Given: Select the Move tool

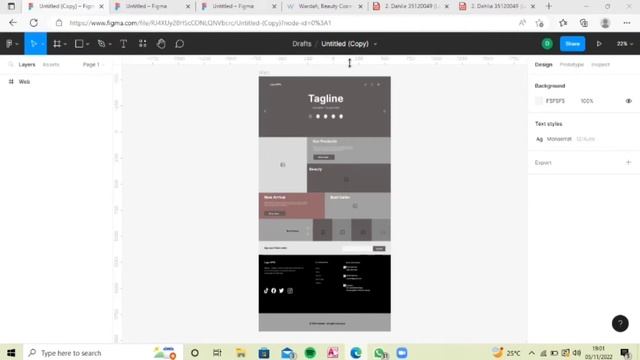Looking at the screenshot, I should tap(33, 44).
